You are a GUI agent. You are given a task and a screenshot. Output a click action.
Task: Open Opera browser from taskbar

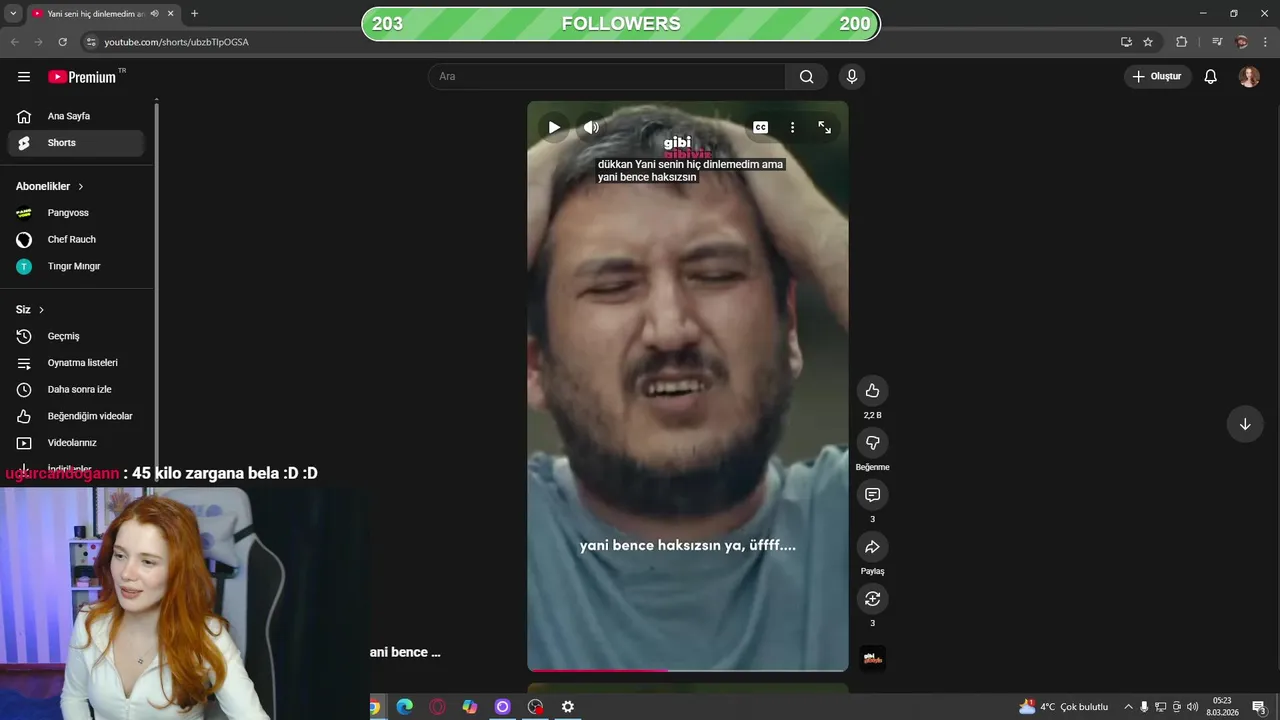point(437,707)
